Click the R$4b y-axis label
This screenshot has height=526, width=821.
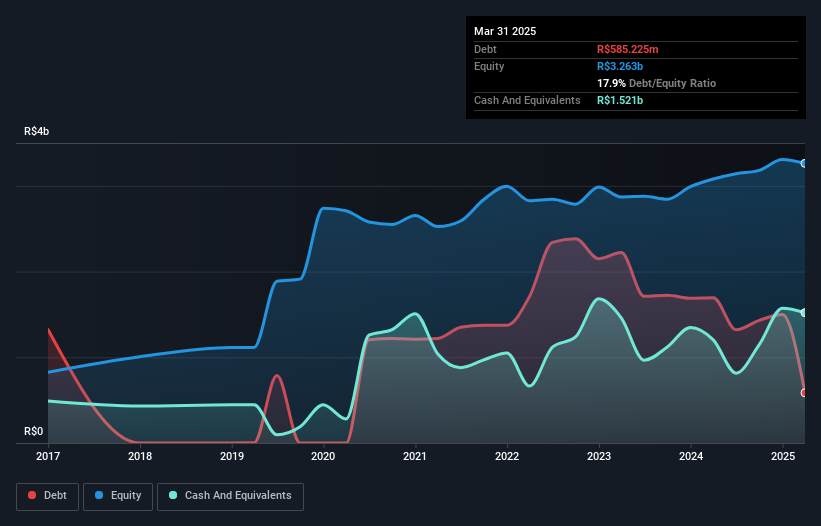point(37,131)
